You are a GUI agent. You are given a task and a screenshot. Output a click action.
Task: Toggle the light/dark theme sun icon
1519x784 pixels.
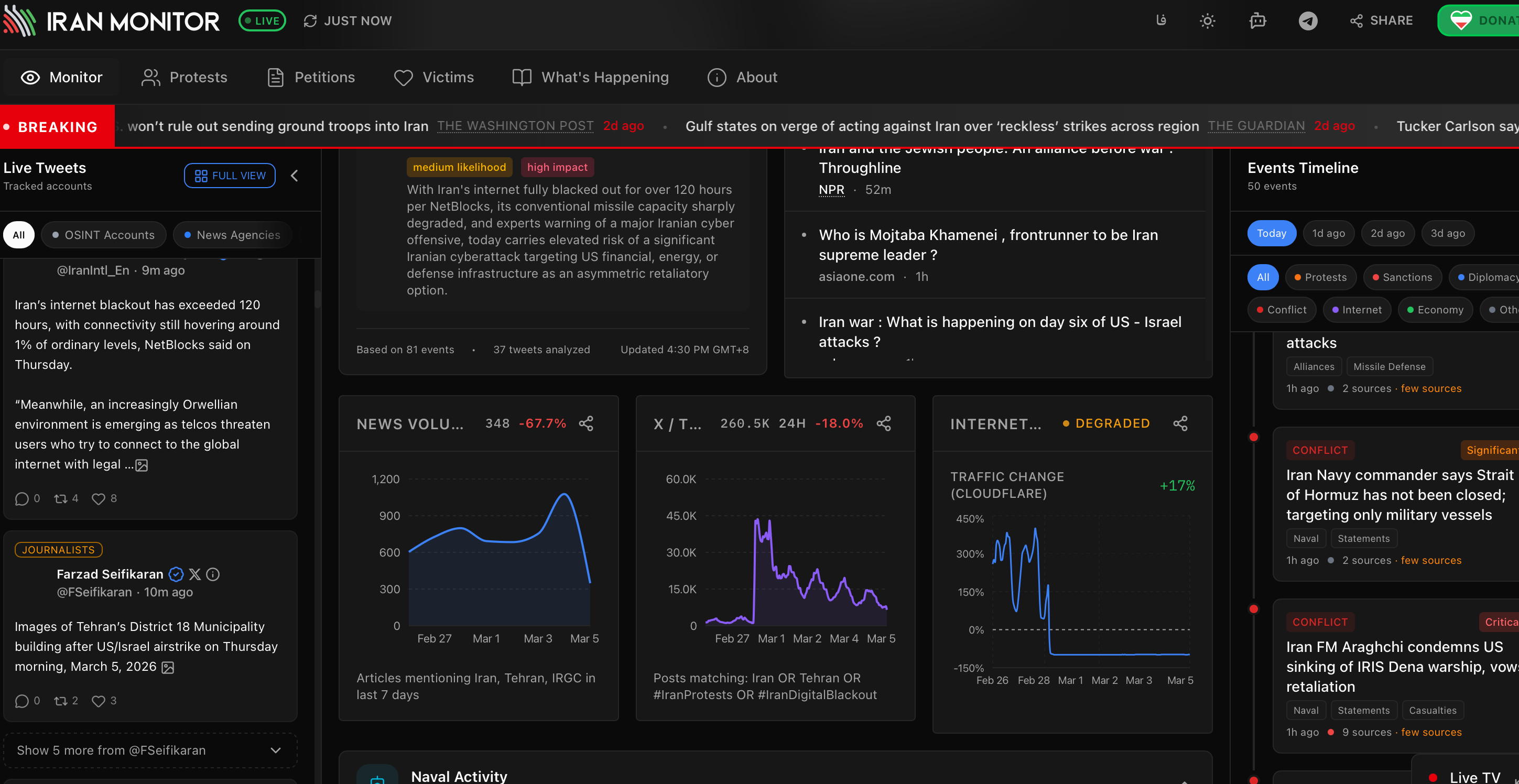point(1207,21)
